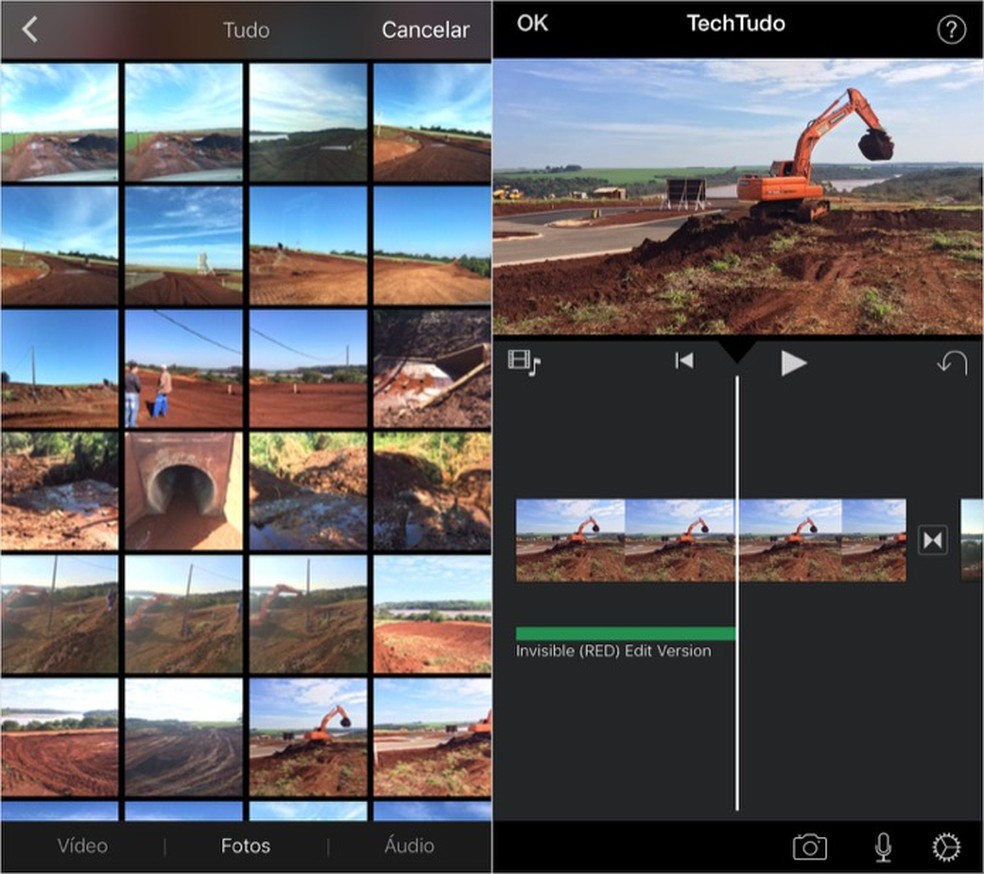Play the project preview
This screenshot has width=984, height=874.
click(793, 363)
